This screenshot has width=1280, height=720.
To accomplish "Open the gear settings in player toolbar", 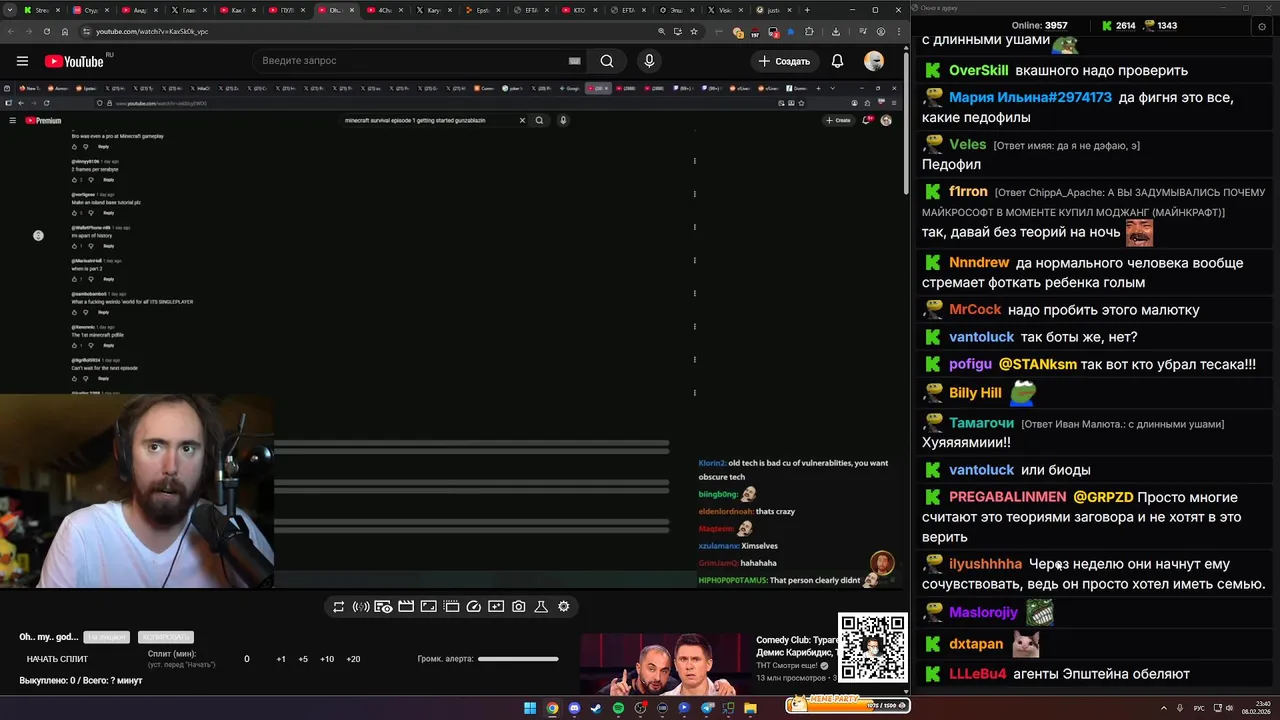I will (564, 607).
